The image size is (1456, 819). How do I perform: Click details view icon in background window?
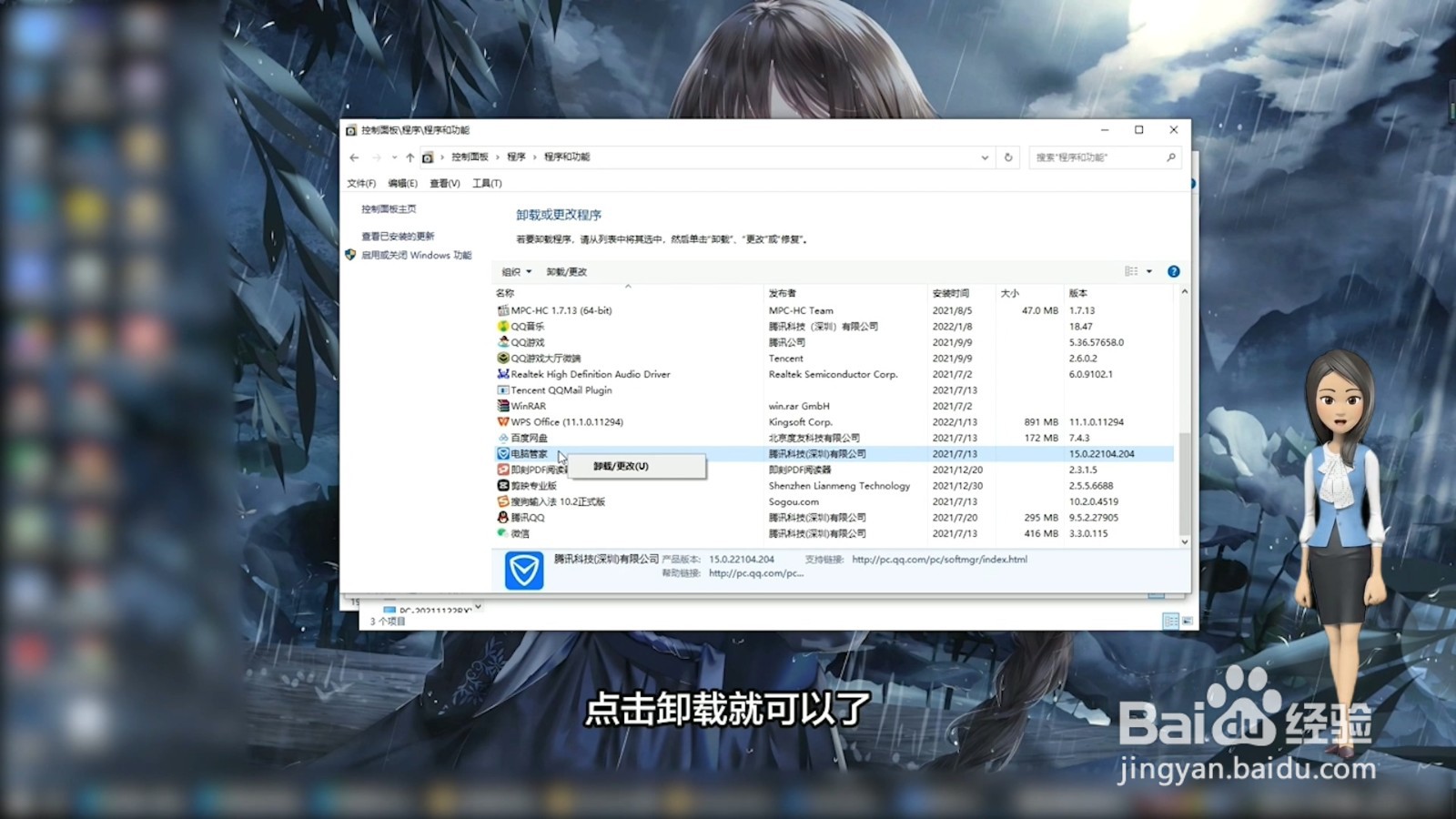[1170, 621]
